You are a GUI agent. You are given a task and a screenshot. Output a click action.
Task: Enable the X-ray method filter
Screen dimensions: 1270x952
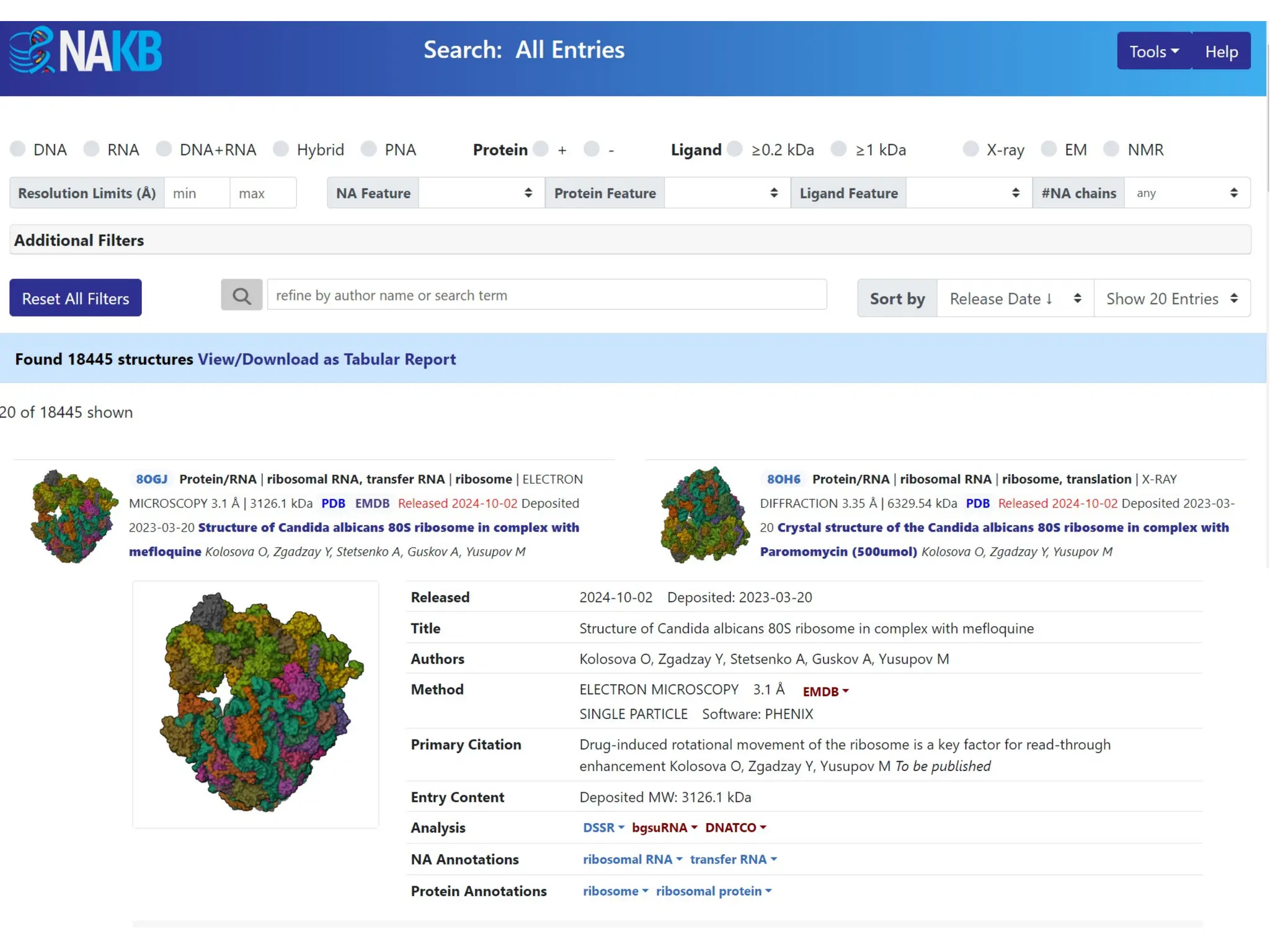[x=970, y=149]
